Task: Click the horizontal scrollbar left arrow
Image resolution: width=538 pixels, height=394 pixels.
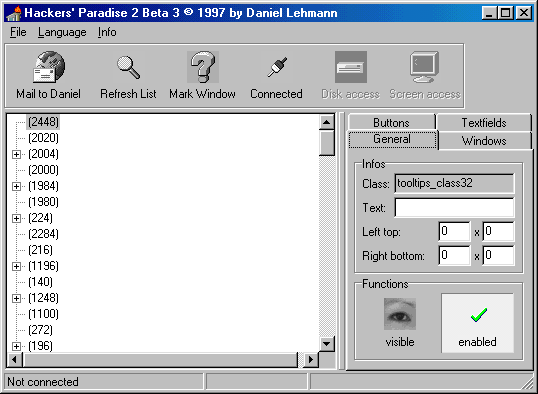Action: coord(15,360)
